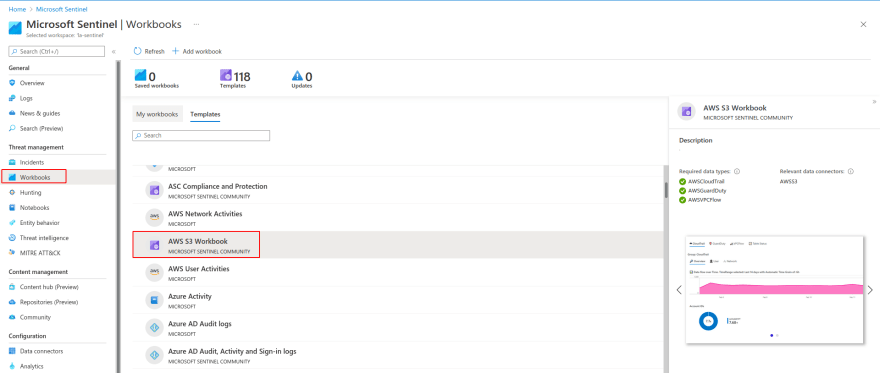
Task: Open Search (Preview) sidebar item
Action: click(x=41, y=128)
